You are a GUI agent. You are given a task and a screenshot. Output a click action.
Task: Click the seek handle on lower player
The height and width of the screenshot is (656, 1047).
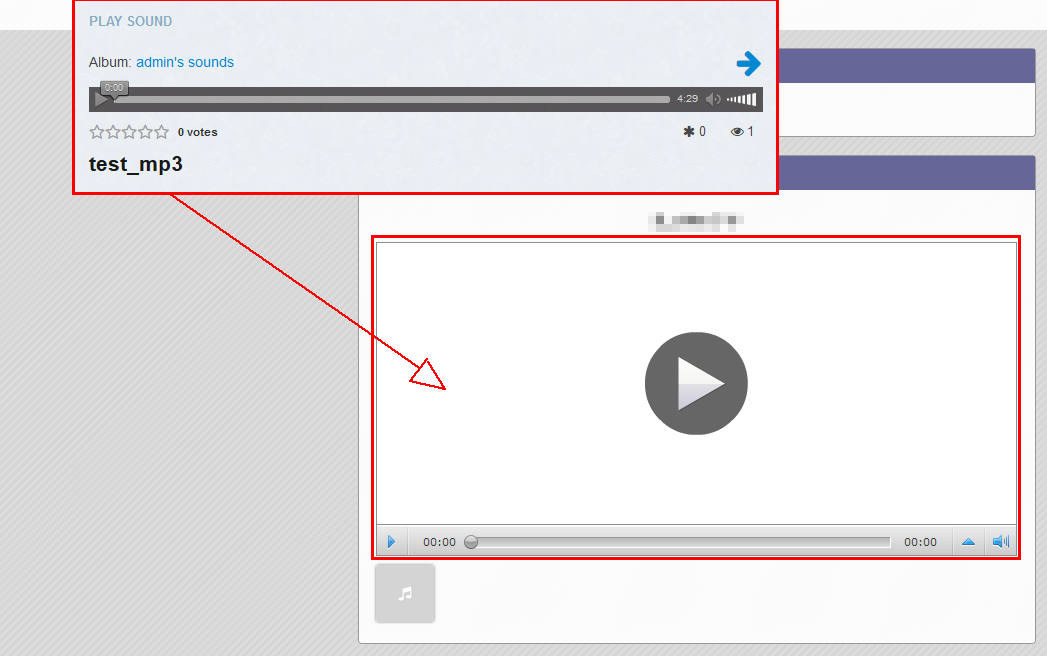point(471,542)
